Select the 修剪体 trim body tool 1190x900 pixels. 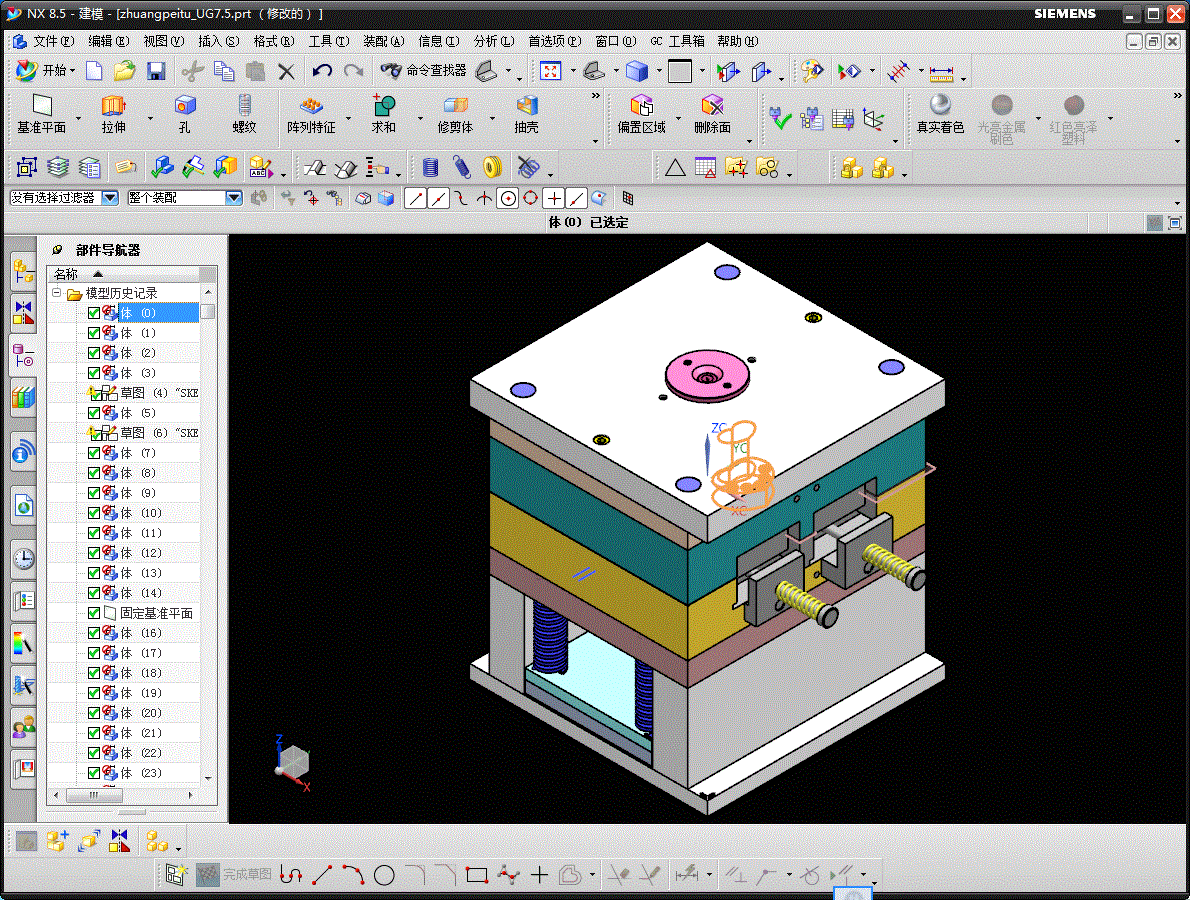(x=455, y=115)
